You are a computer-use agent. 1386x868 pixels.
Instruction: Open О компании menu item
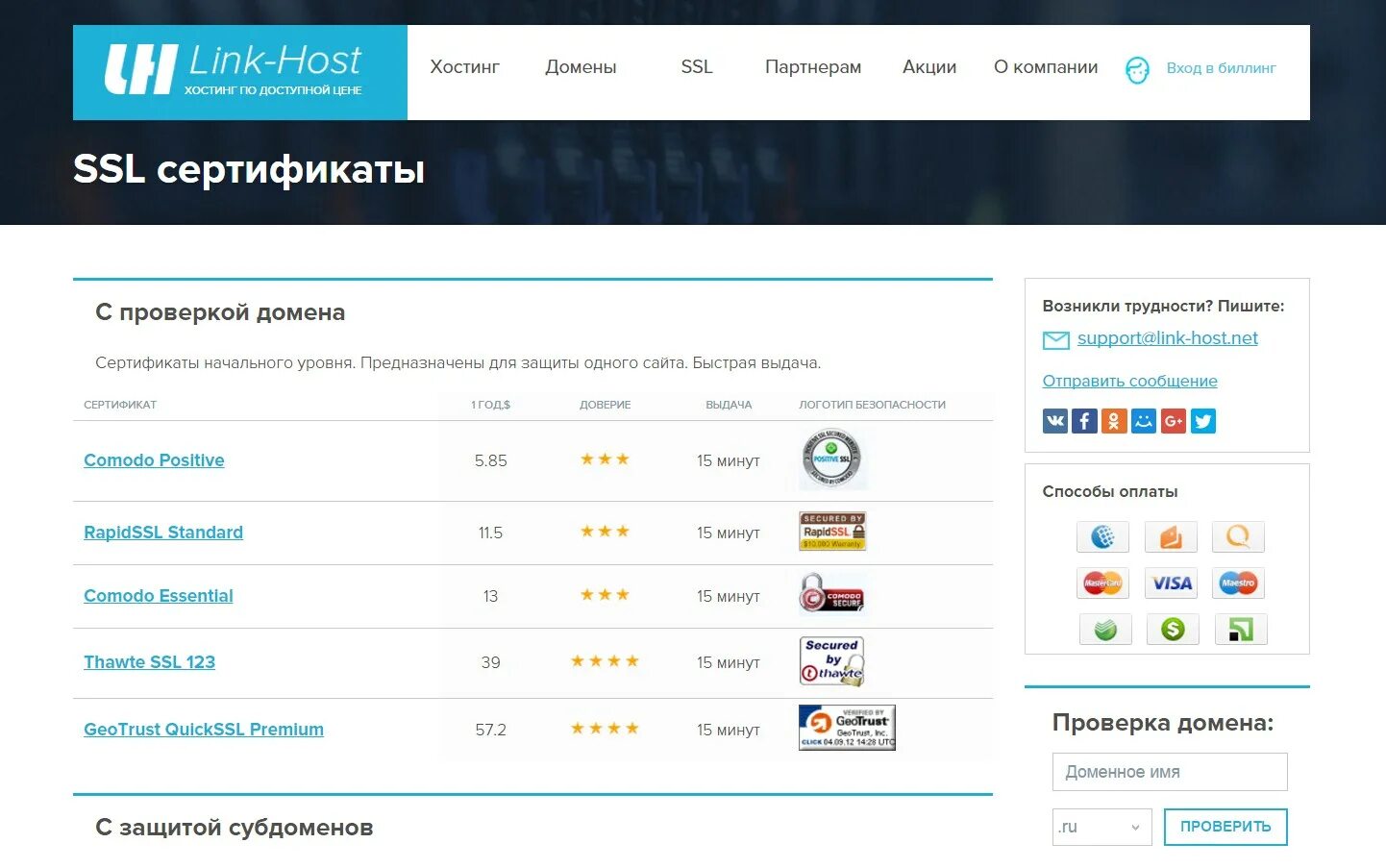[x=1046, y=67]
